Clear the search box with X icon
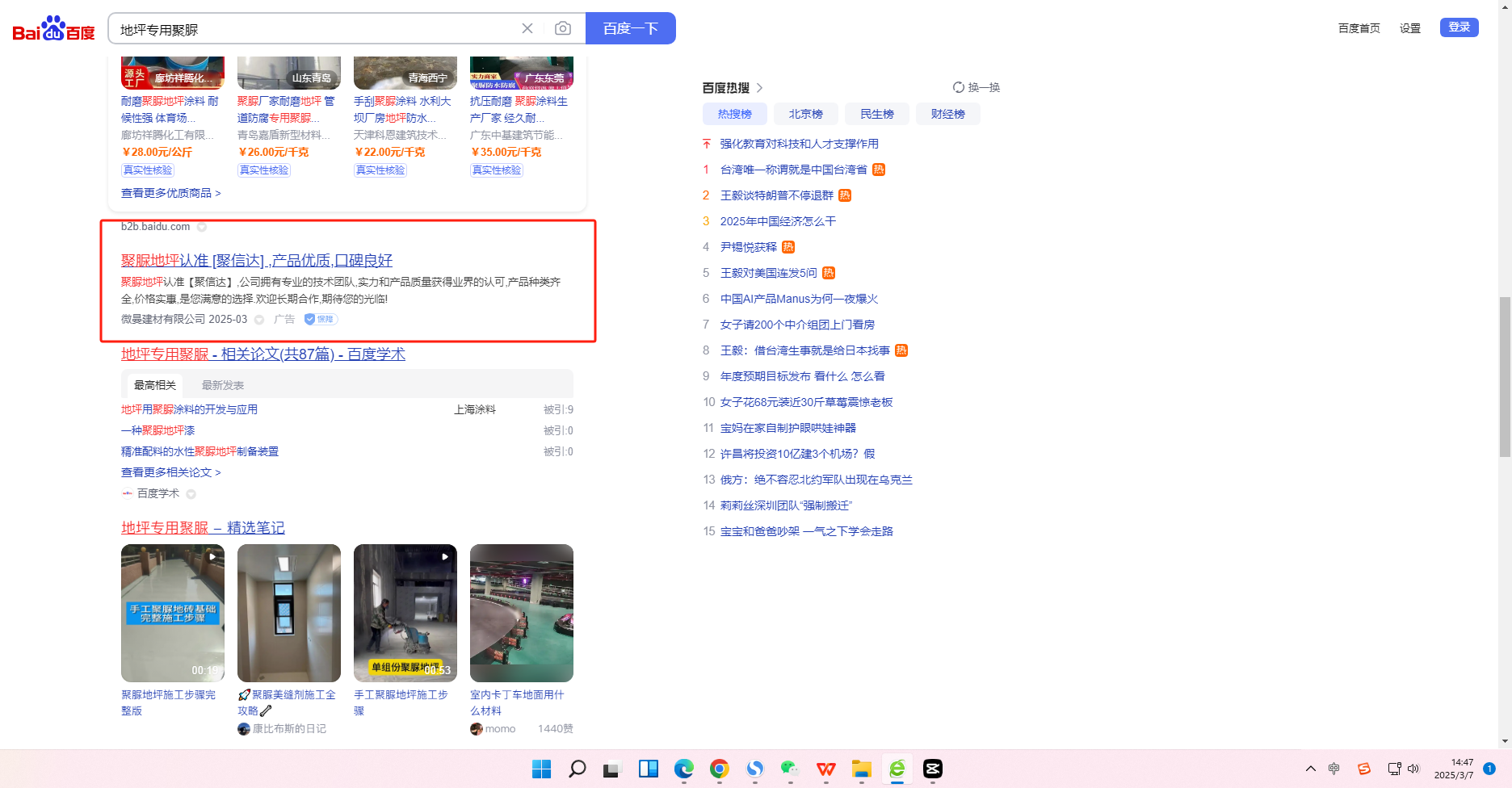The image size is (1512, 788). (x=527, y=29)
